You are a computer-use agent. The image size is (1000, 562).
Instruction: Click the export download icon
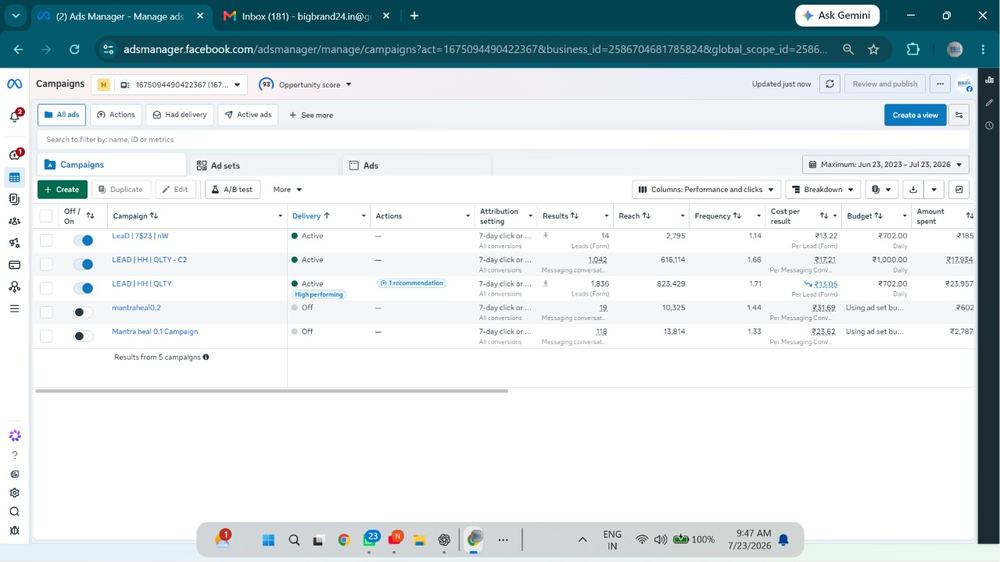pos(913,189)
